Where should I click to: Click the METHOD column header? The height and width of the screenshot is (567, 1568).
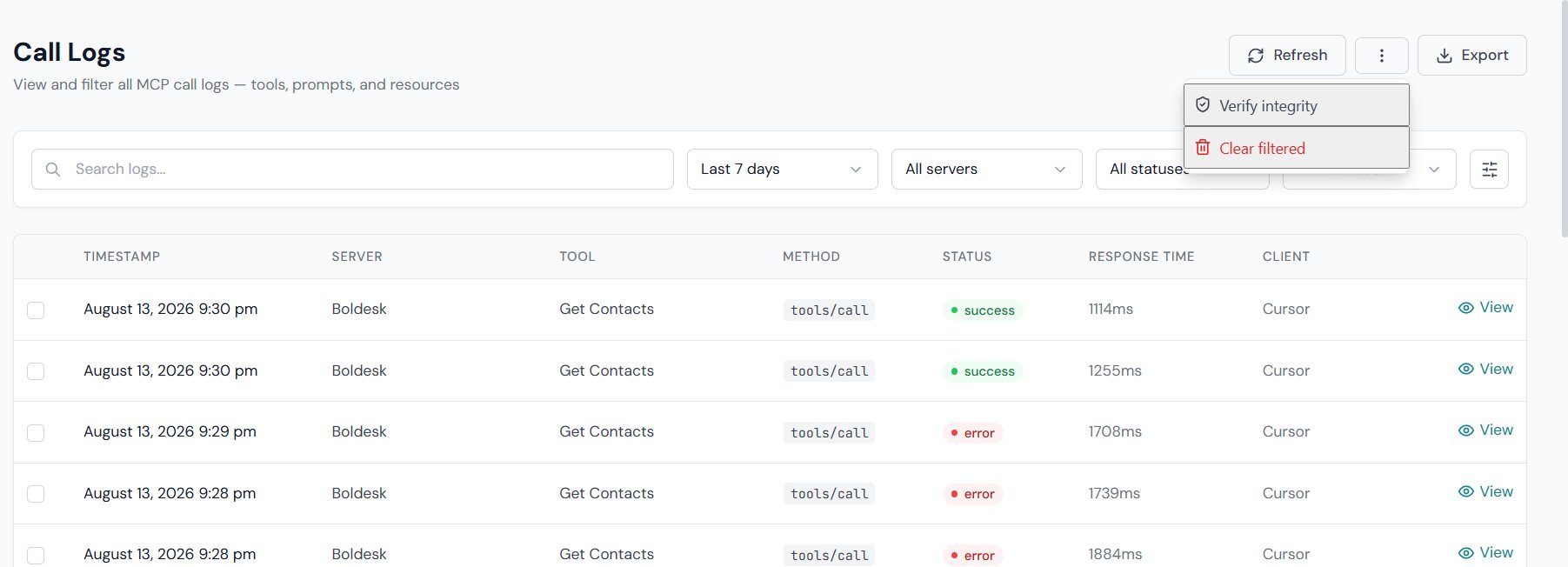click(811, 257)
